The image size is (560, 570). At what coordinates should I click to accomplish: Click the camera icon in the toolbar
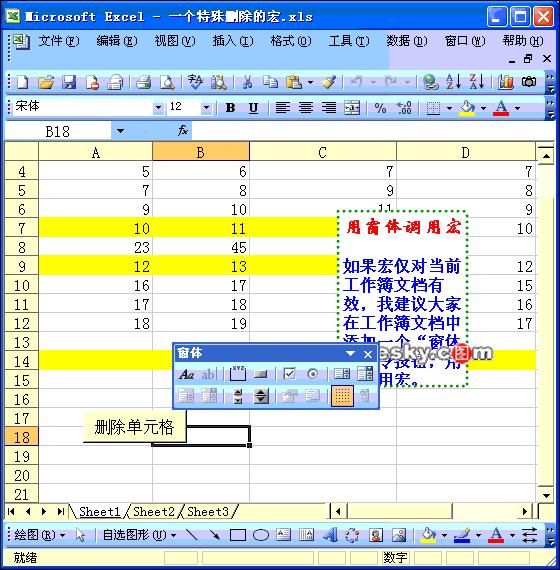click(x=529, y=82)
